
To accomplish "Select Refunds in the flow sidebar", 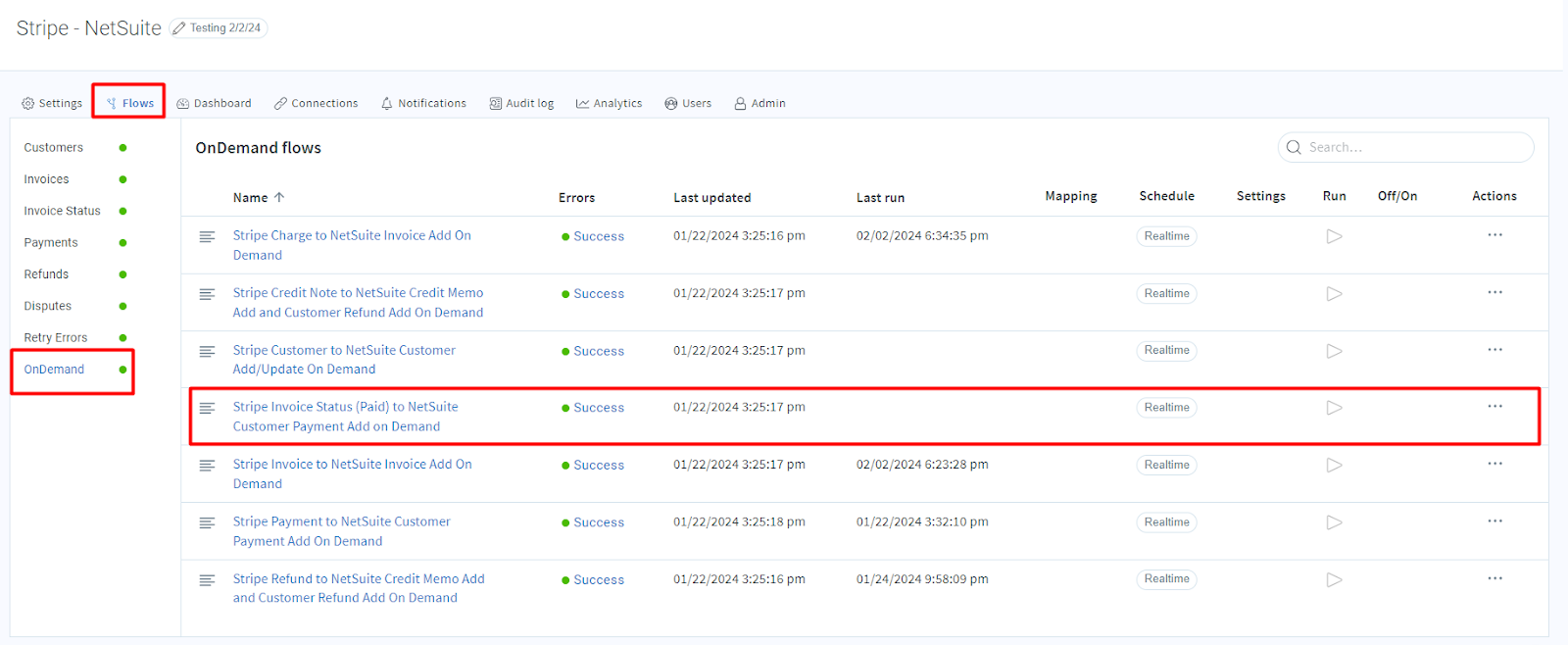I will click(x=47, y=274).
